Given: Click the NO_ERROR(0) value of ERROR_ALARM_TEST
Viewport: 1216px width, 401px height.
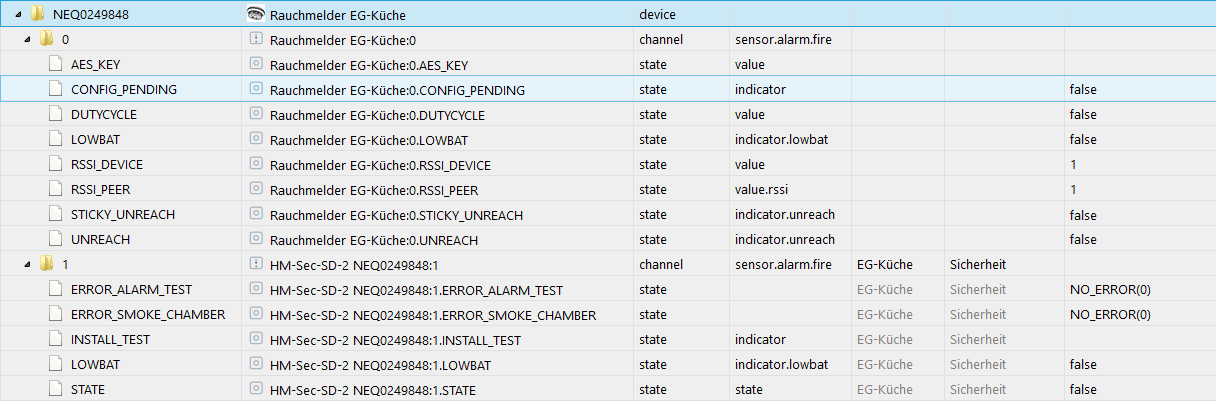Looking at the screenshot, I should coord(1110,290).
